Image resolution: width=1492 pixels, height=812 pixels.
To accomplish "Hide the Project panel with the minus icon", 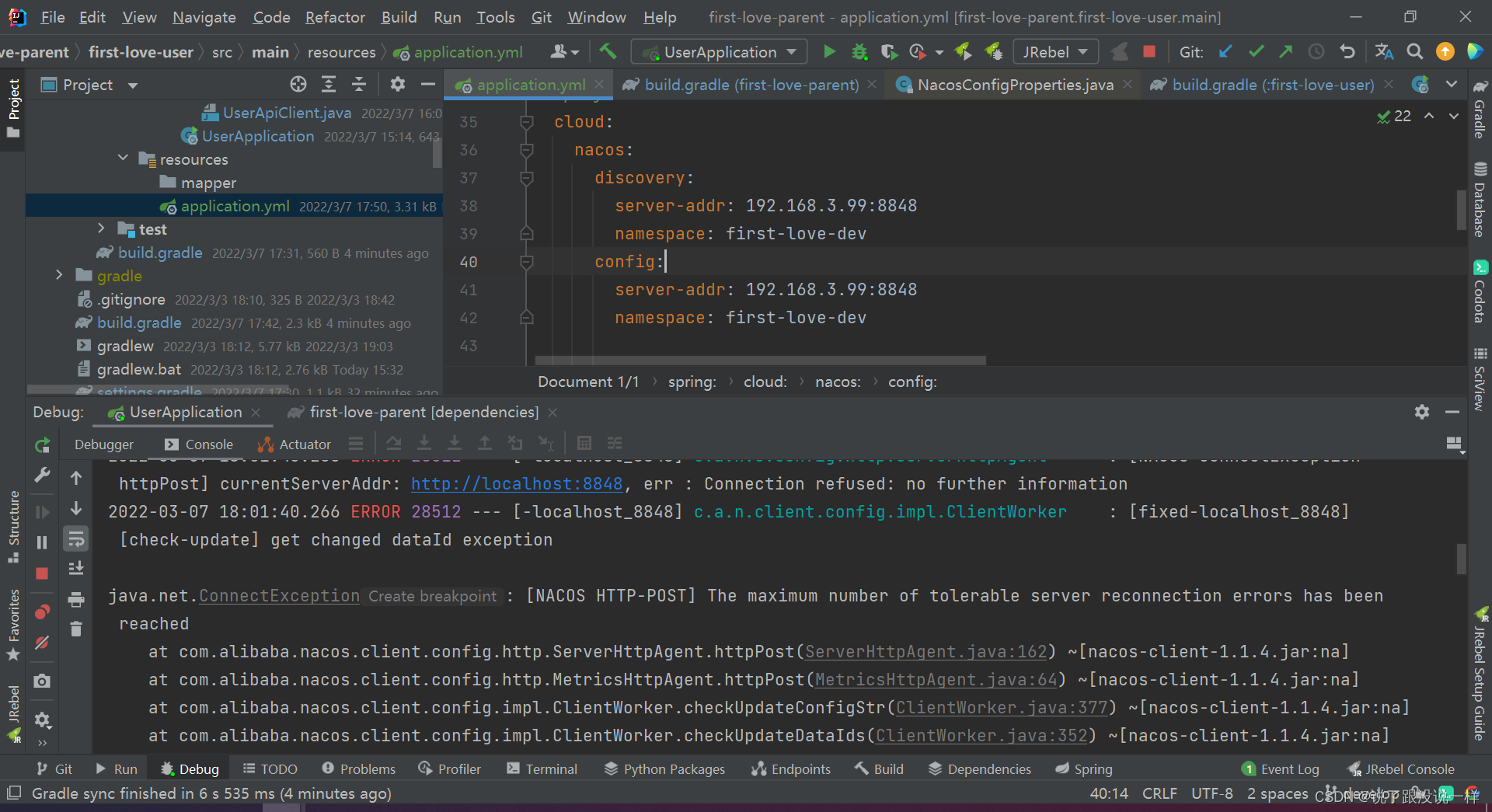I will point(427,84).
